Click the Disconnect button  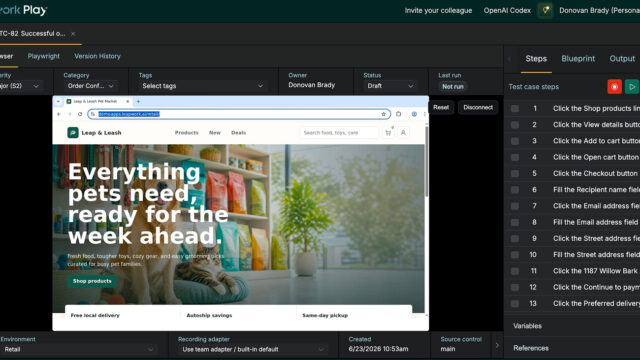point(478,107)
